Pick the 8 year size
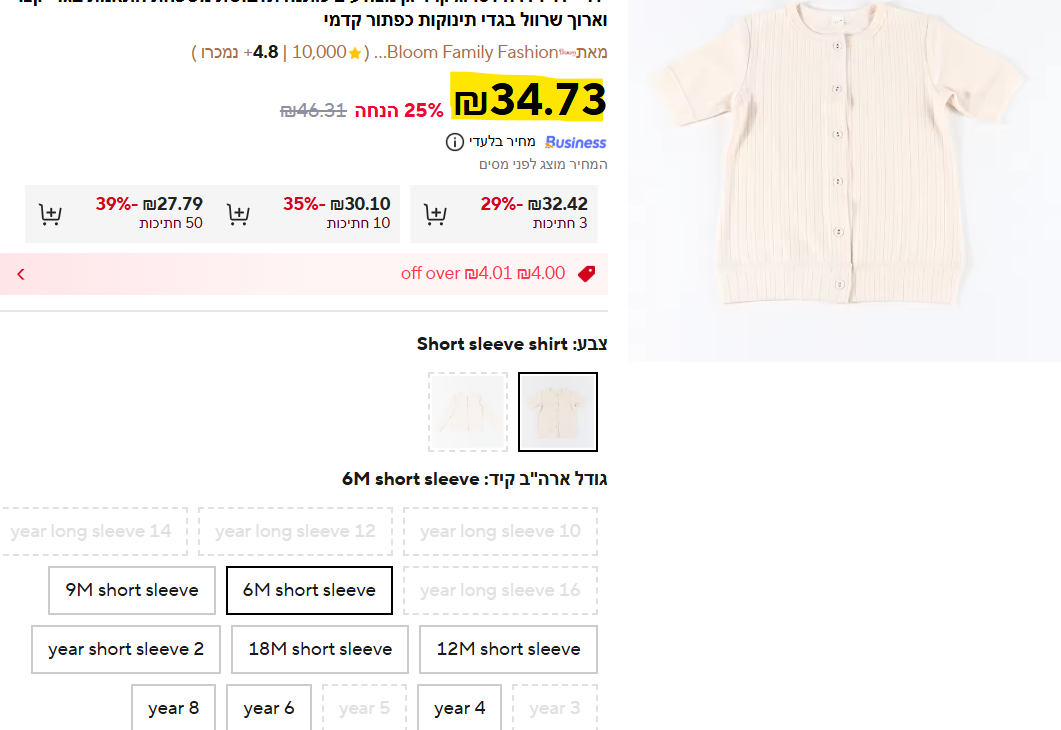1061x730 pixels. [x=173, y=708]
